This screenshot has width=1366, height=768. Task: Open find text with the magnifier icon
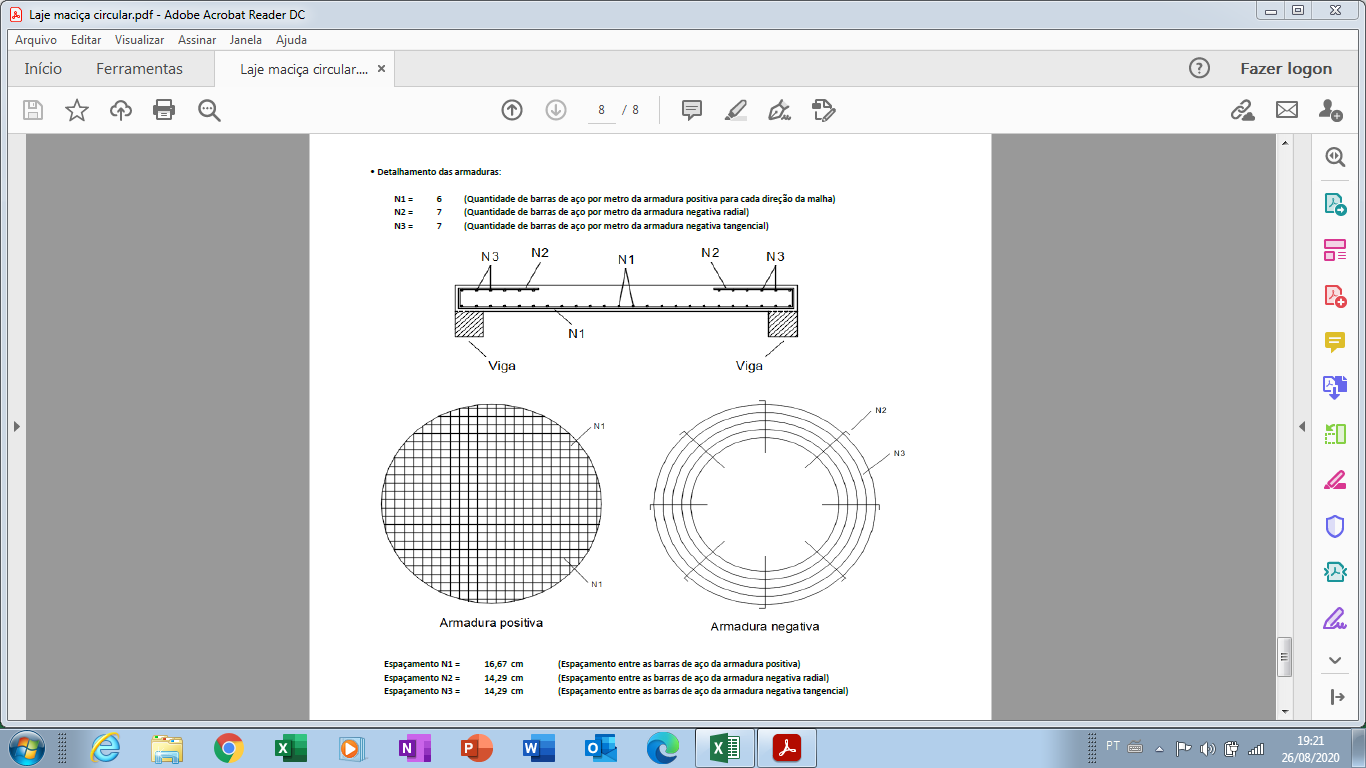[209, 111]
